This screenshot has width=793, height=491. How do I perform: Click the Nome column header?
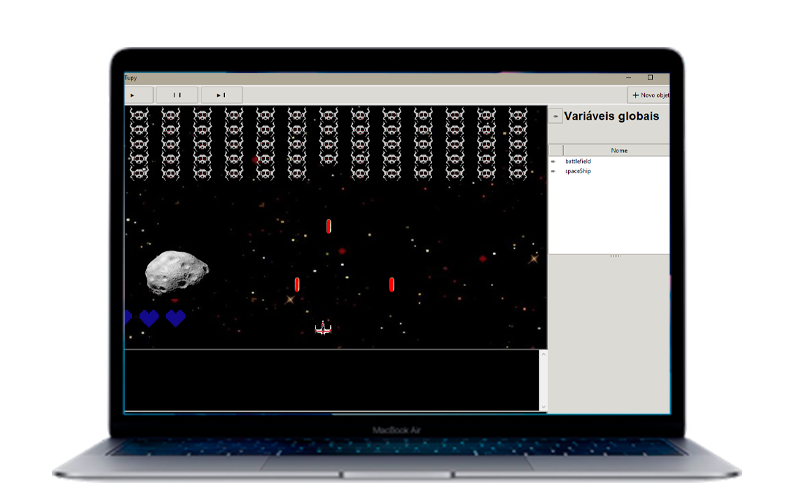(x=618, y=150)
